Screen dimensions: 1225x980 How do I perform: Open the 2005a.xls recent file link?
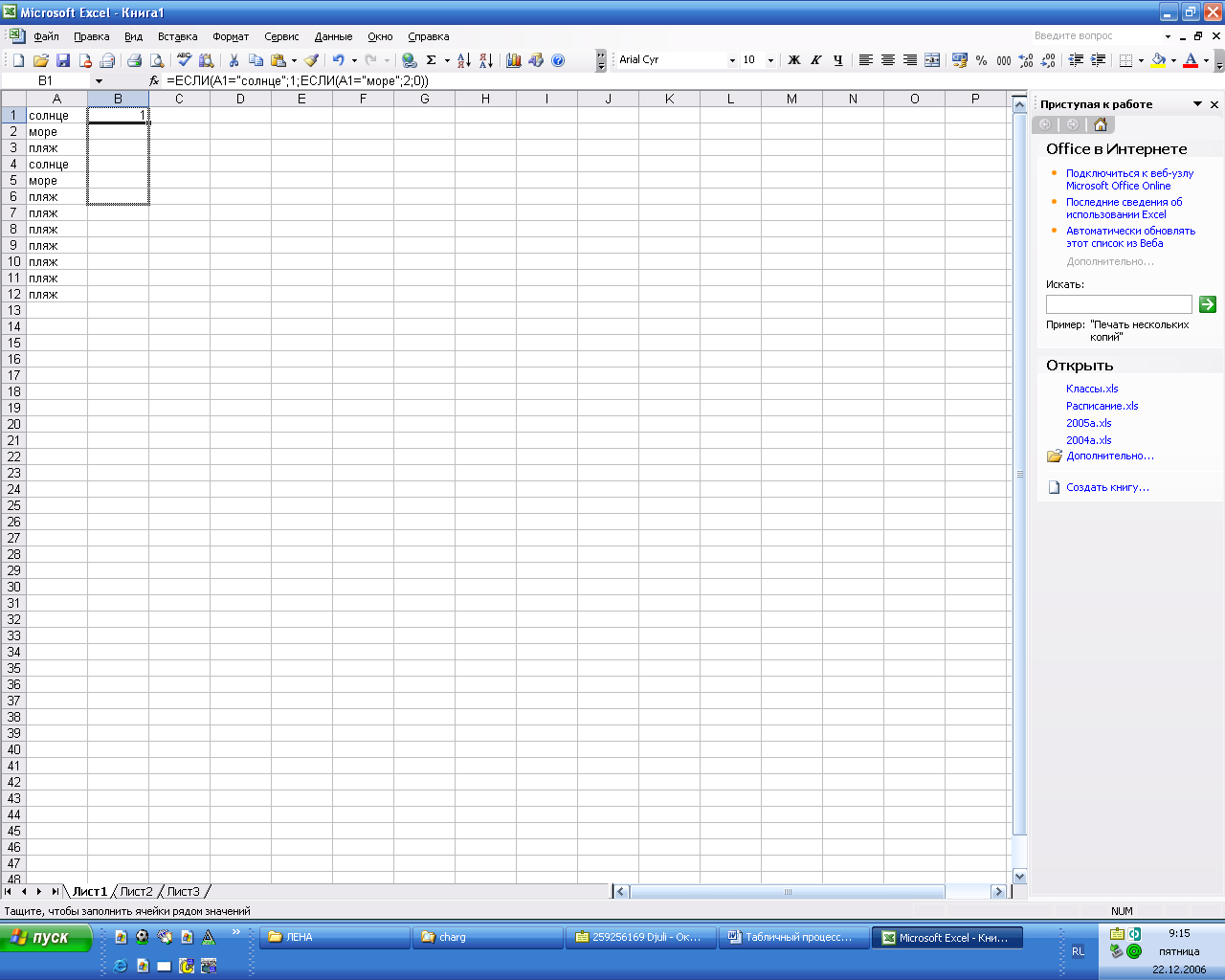point(1089,423)
